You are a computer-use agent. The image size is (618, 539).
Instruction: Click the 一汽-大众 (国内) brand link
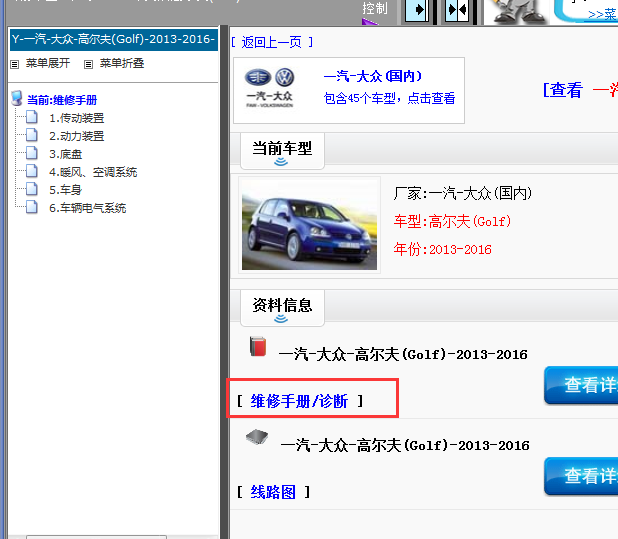coord(373,76)
